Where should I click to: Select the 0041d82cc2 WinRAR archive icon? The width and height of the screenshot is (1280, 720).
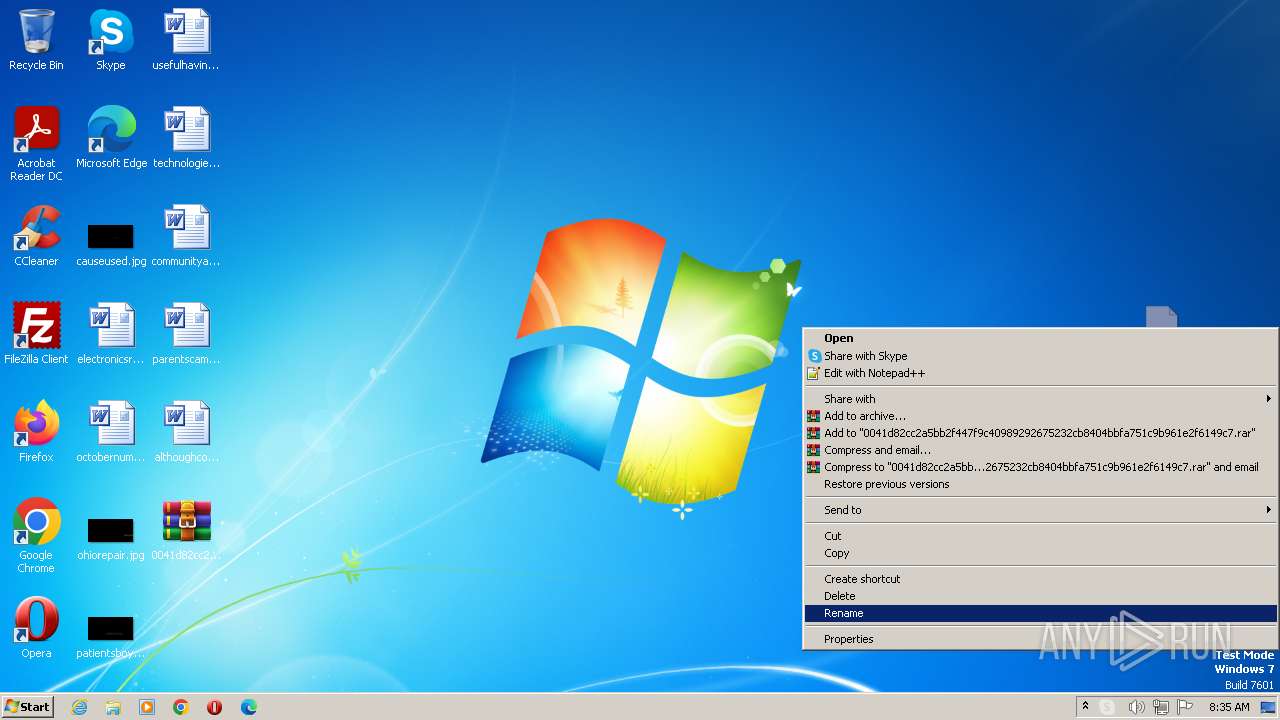pos(186,530)
